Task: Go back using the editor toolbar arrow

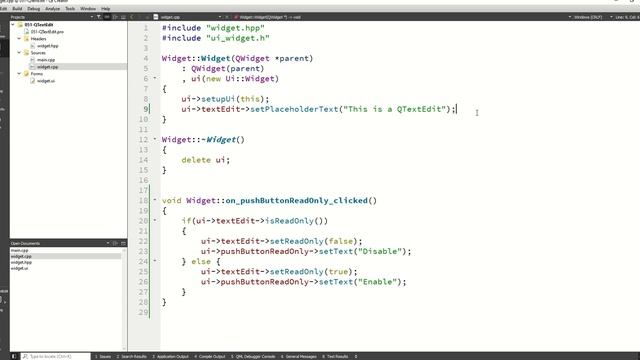Action: tap(131, 17)
